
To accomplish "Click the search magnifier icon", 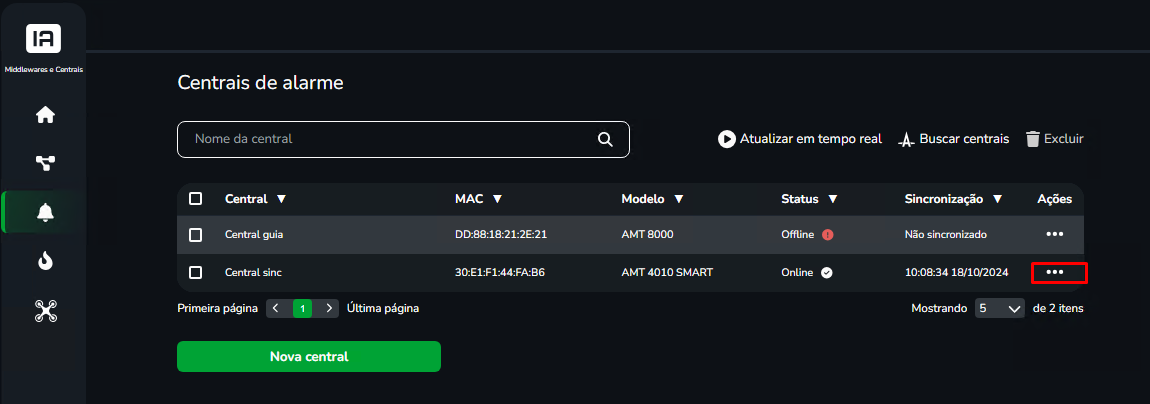I will (605, 139).
